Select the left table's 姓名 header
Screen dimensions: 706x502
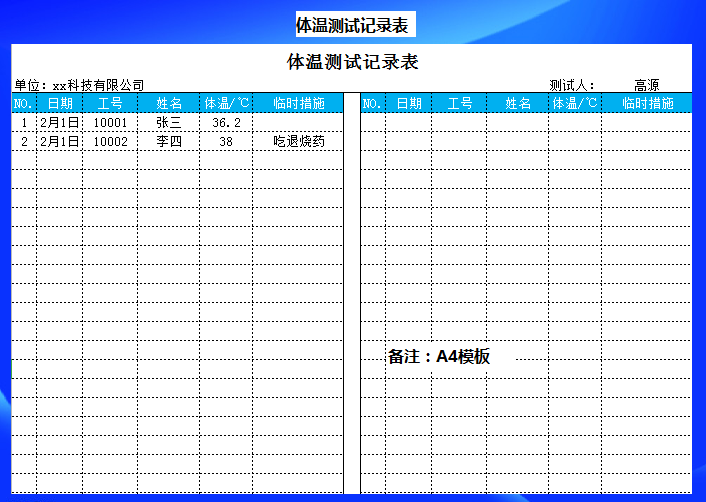point(168,103)
